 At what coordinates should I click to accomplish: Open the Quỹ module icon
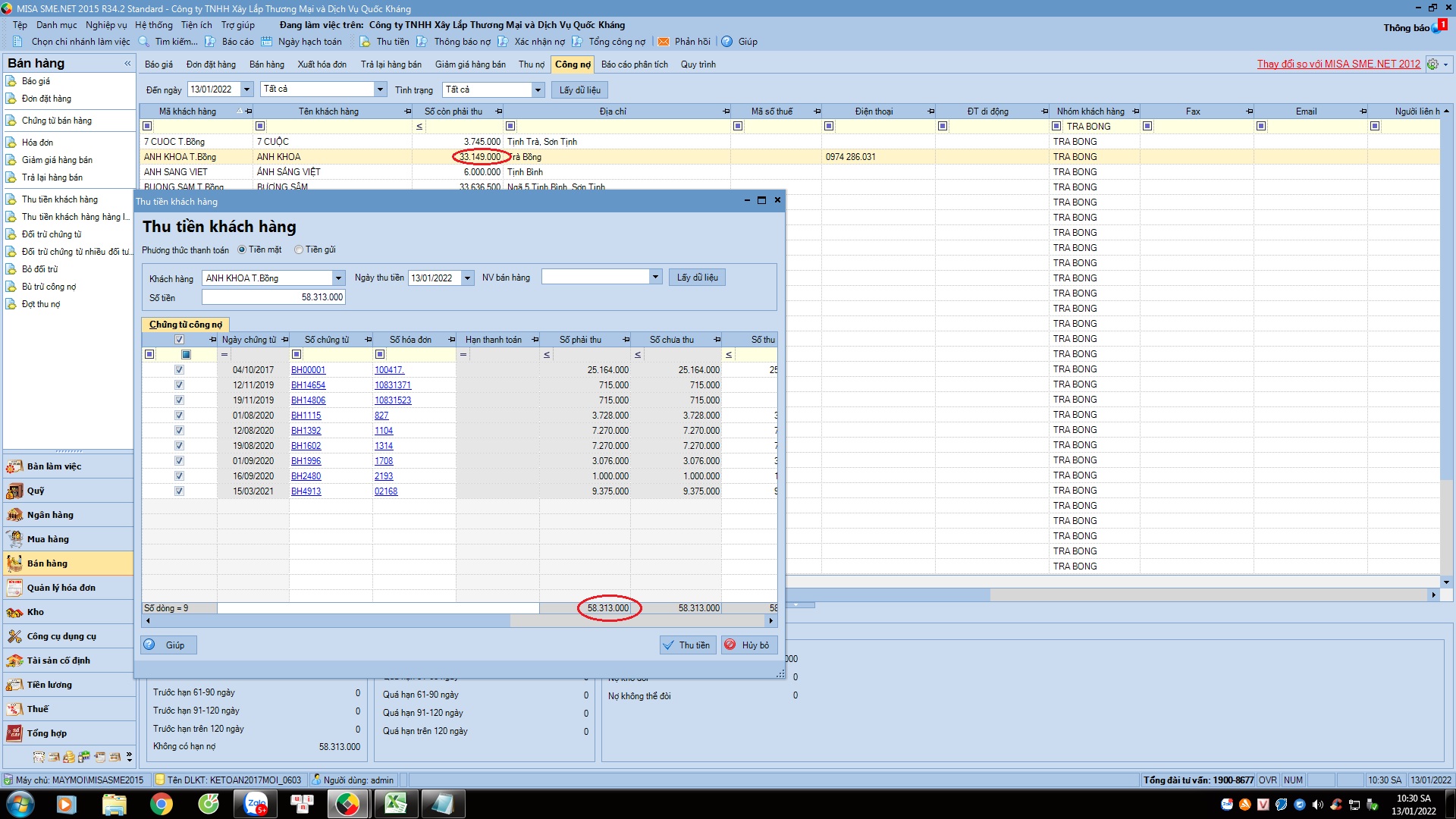click(14, 491)
